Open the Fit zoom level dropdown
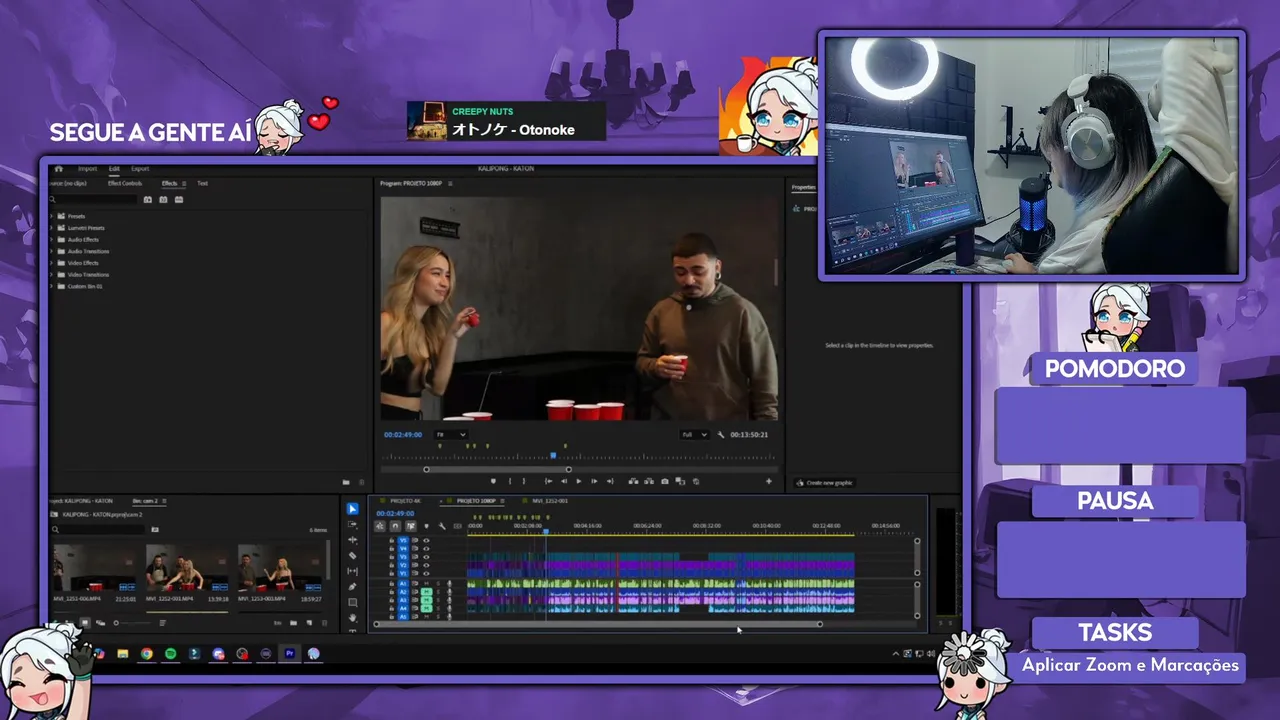 click(451, 435)
